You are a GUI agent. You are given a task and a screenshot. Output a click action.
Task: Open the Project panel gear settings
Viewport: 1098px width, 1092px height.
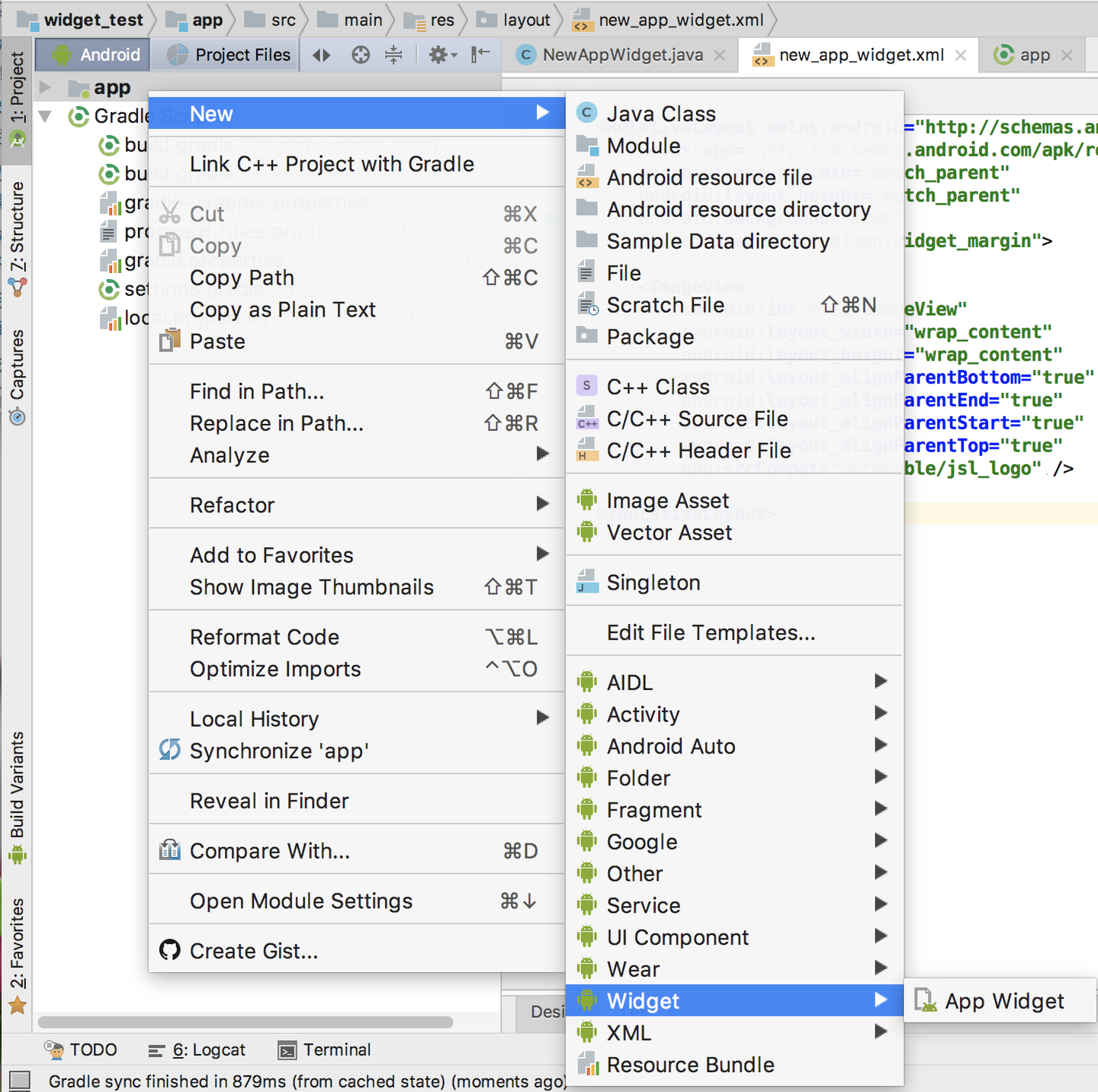[442, 55]
